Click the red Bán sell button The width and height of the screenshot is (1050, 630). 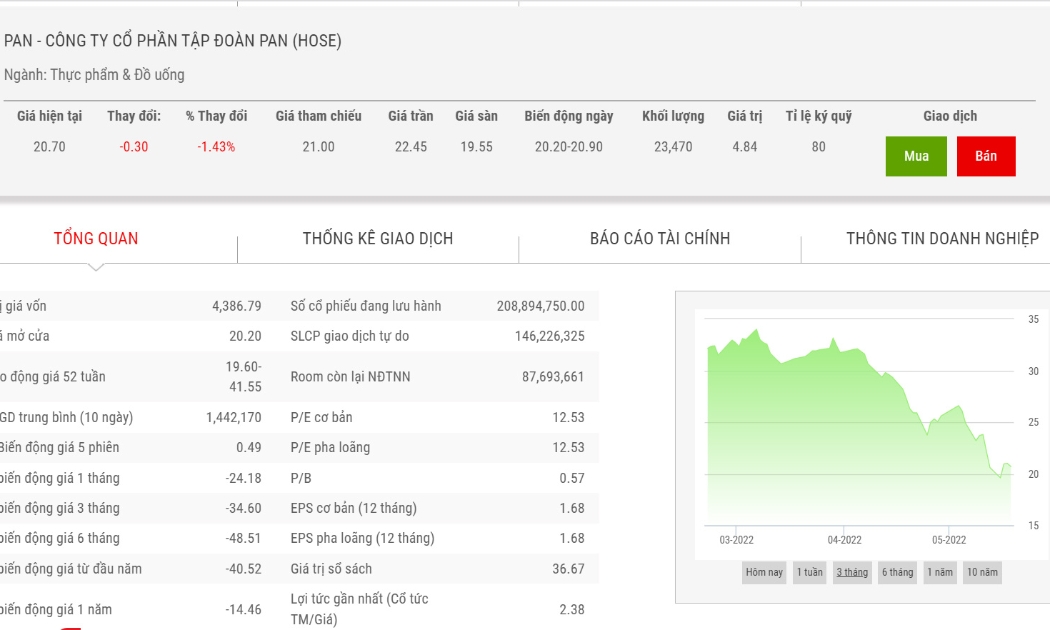tap(986, 156)
